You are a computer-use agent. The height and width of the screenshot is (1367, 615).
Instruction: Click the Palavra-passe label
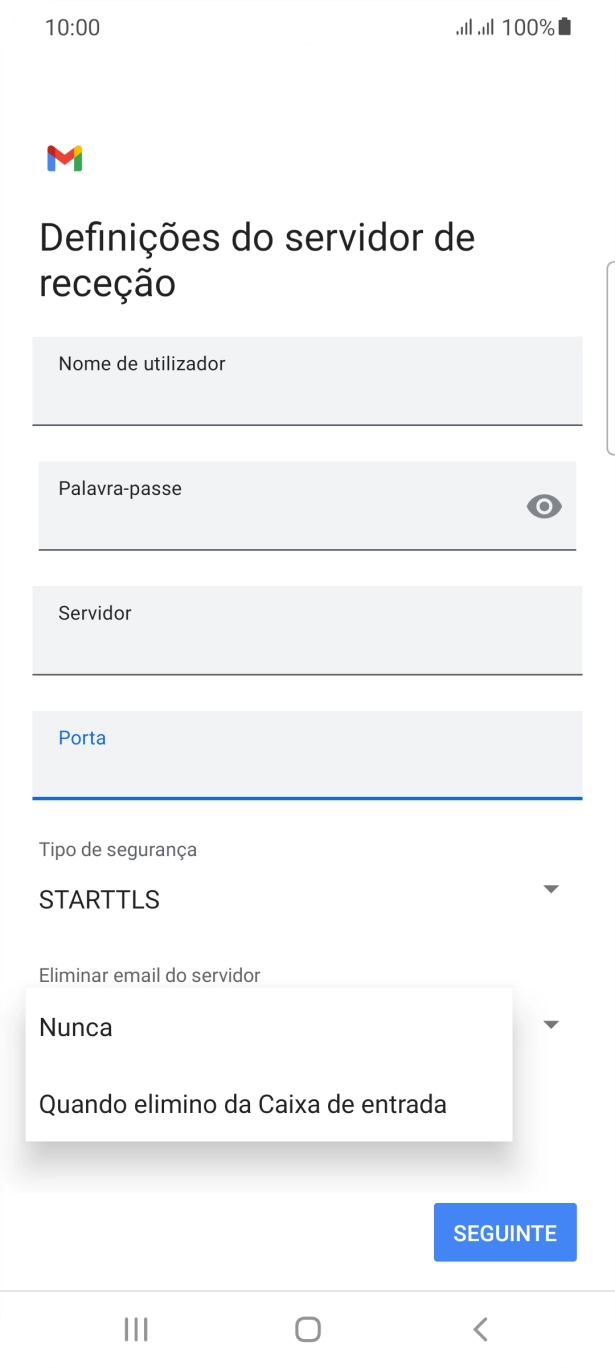click(120, 488)
